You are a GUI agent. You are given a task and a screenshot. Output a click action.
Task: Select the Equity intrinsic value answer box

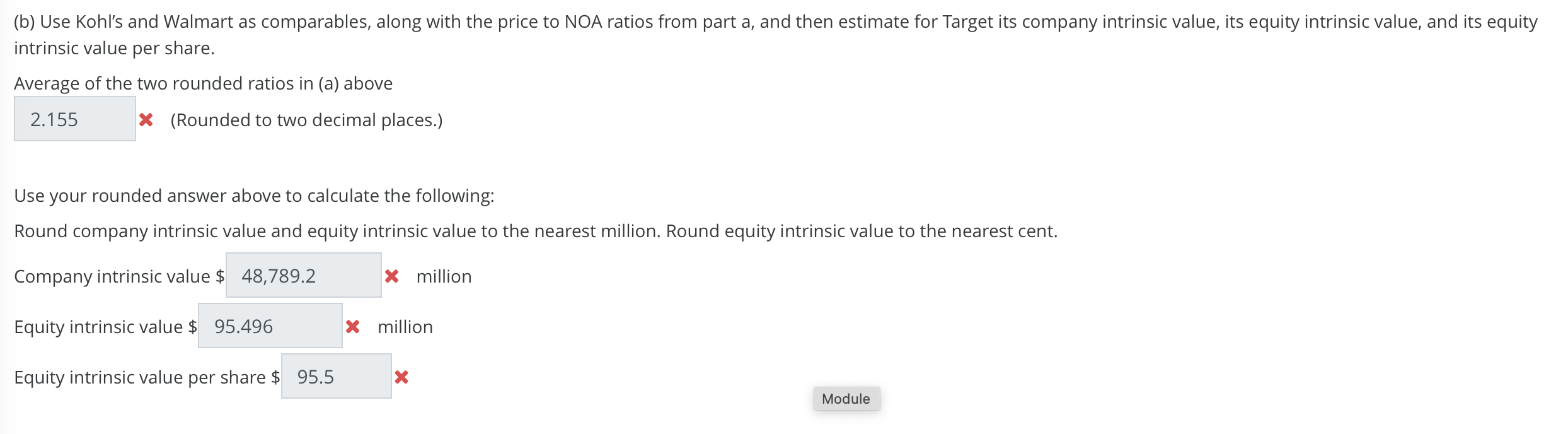pos(270,326)
